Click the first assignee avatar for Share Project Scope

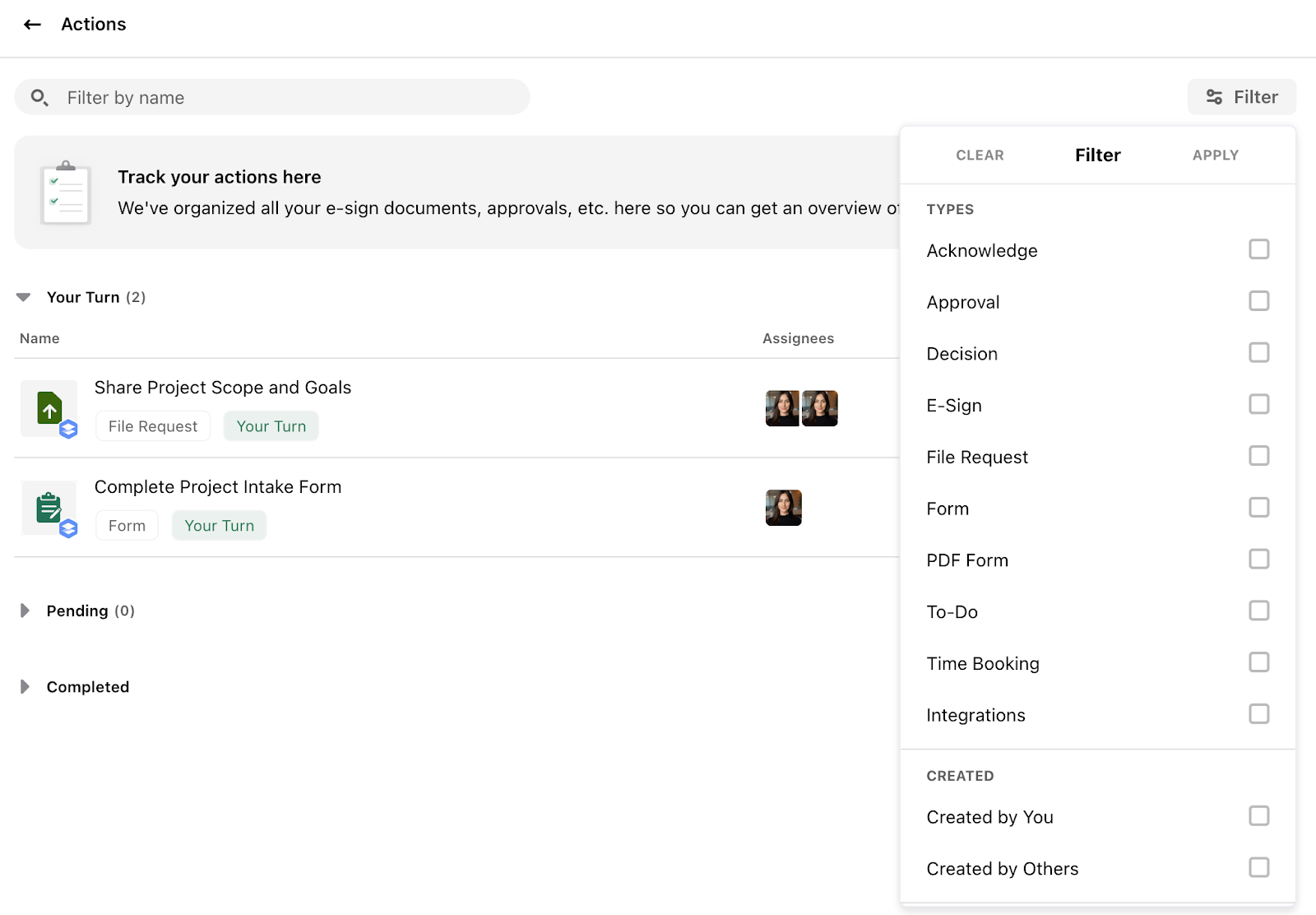(782, 408)
